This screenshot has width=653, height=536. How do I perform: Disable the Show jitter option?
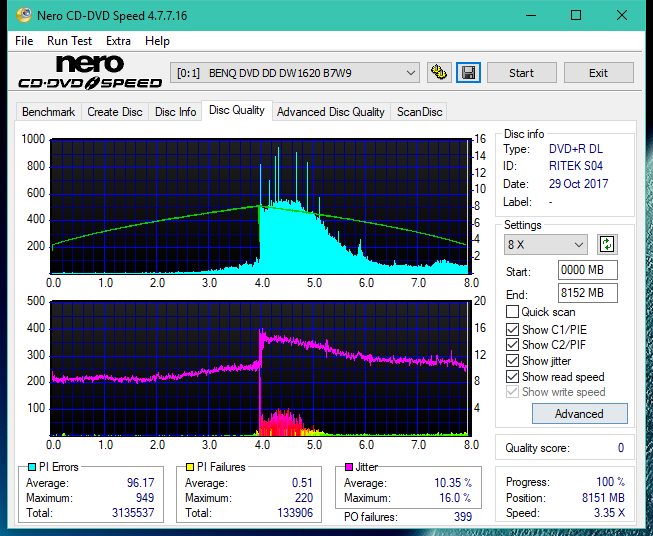pos(512,361)
